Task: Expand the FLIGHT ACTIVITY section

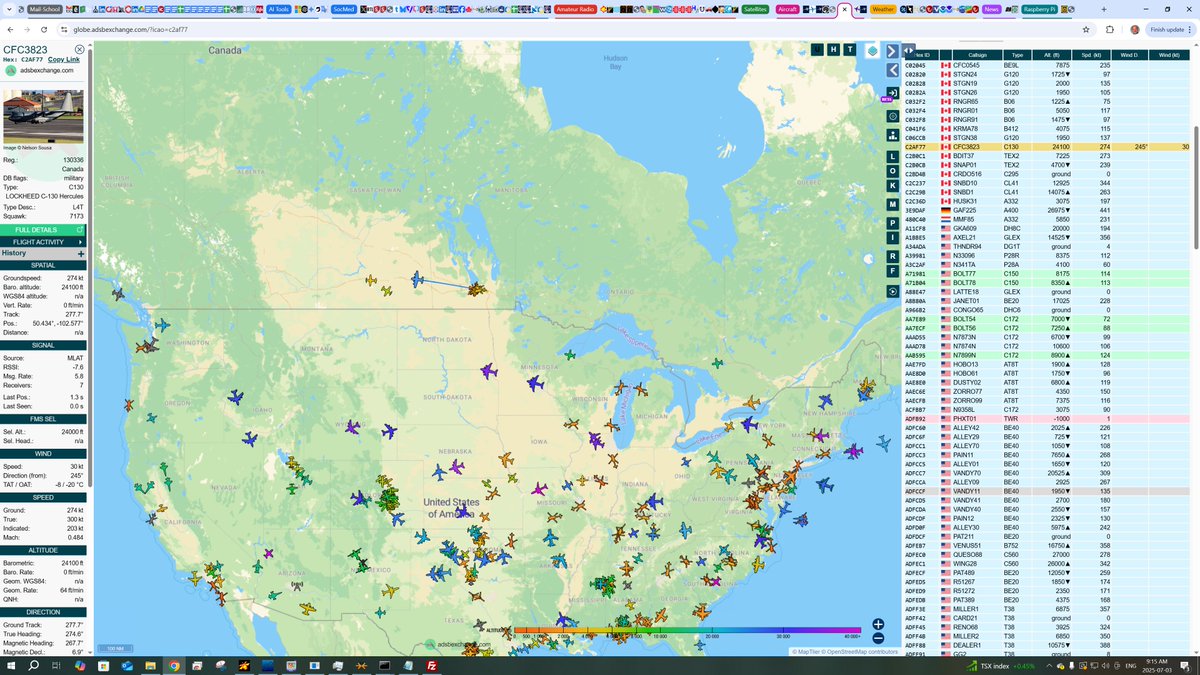Action: [x=43, y=242]
